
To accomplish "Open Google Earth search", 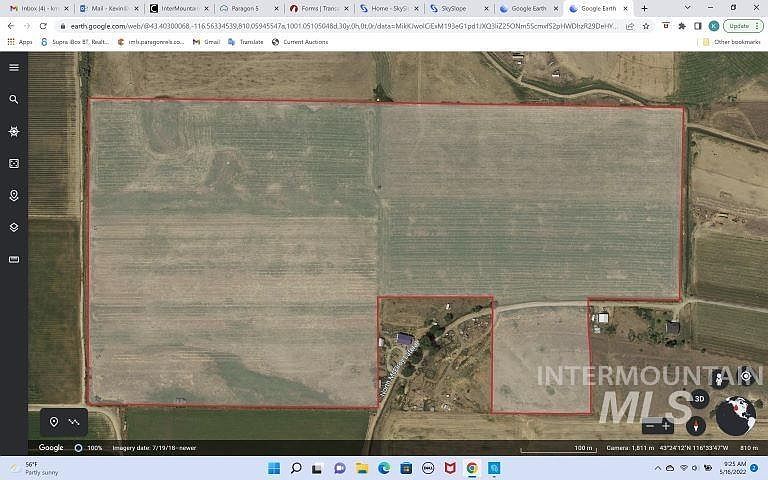I will (14, 99).
